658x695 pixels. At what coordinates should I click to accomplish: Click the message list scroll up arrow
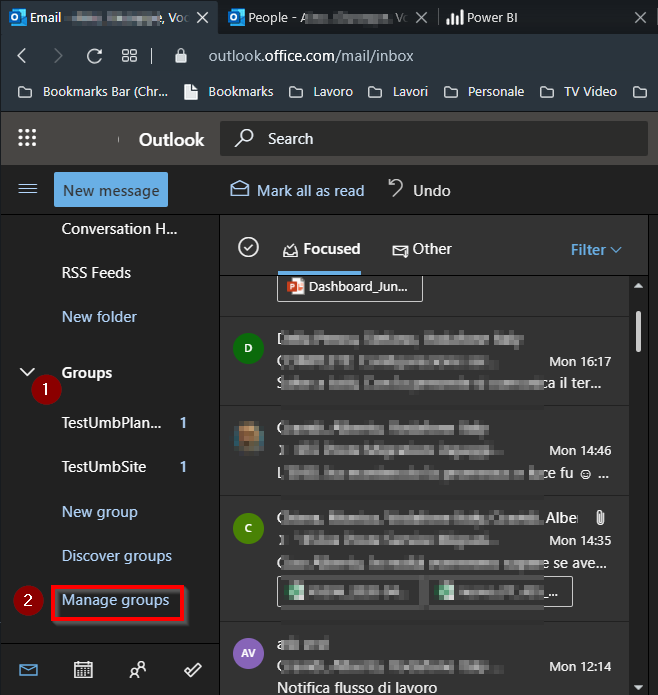coord(638,286)
